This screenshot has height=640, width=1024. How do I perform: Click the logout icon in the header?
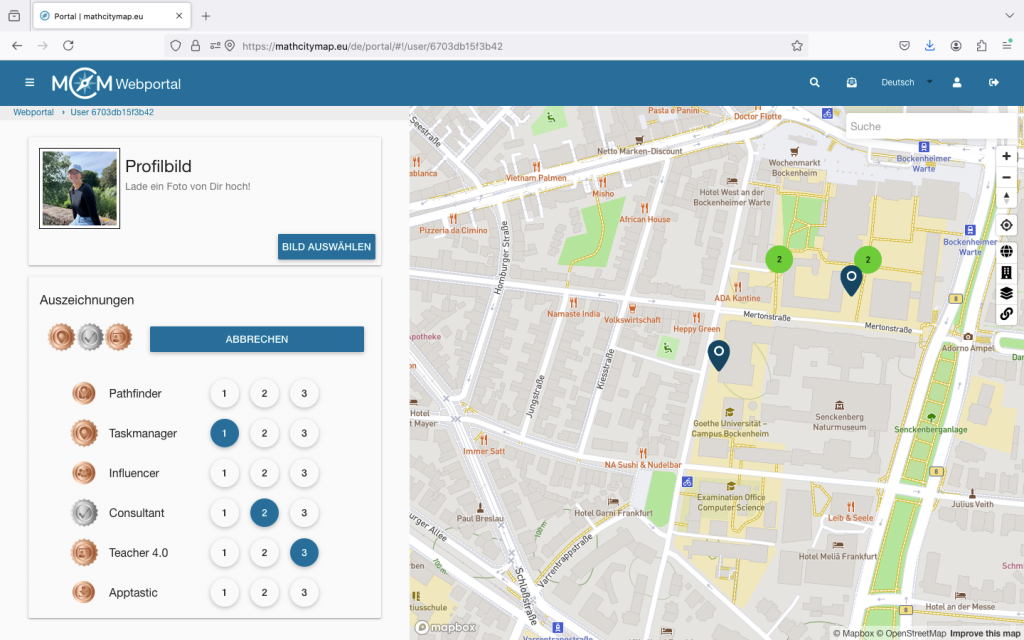coord(994,83)
